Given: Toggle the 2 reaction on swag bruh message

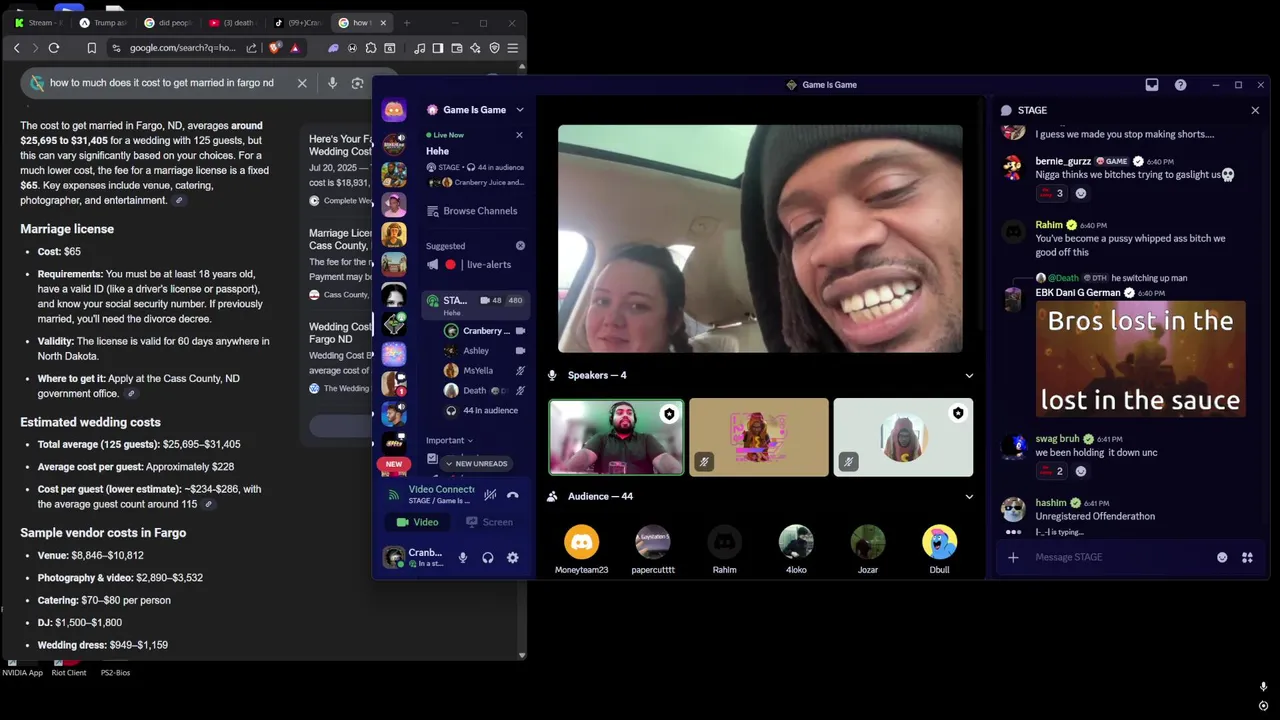Looking at the screenshot, I should coord(1052,471).
